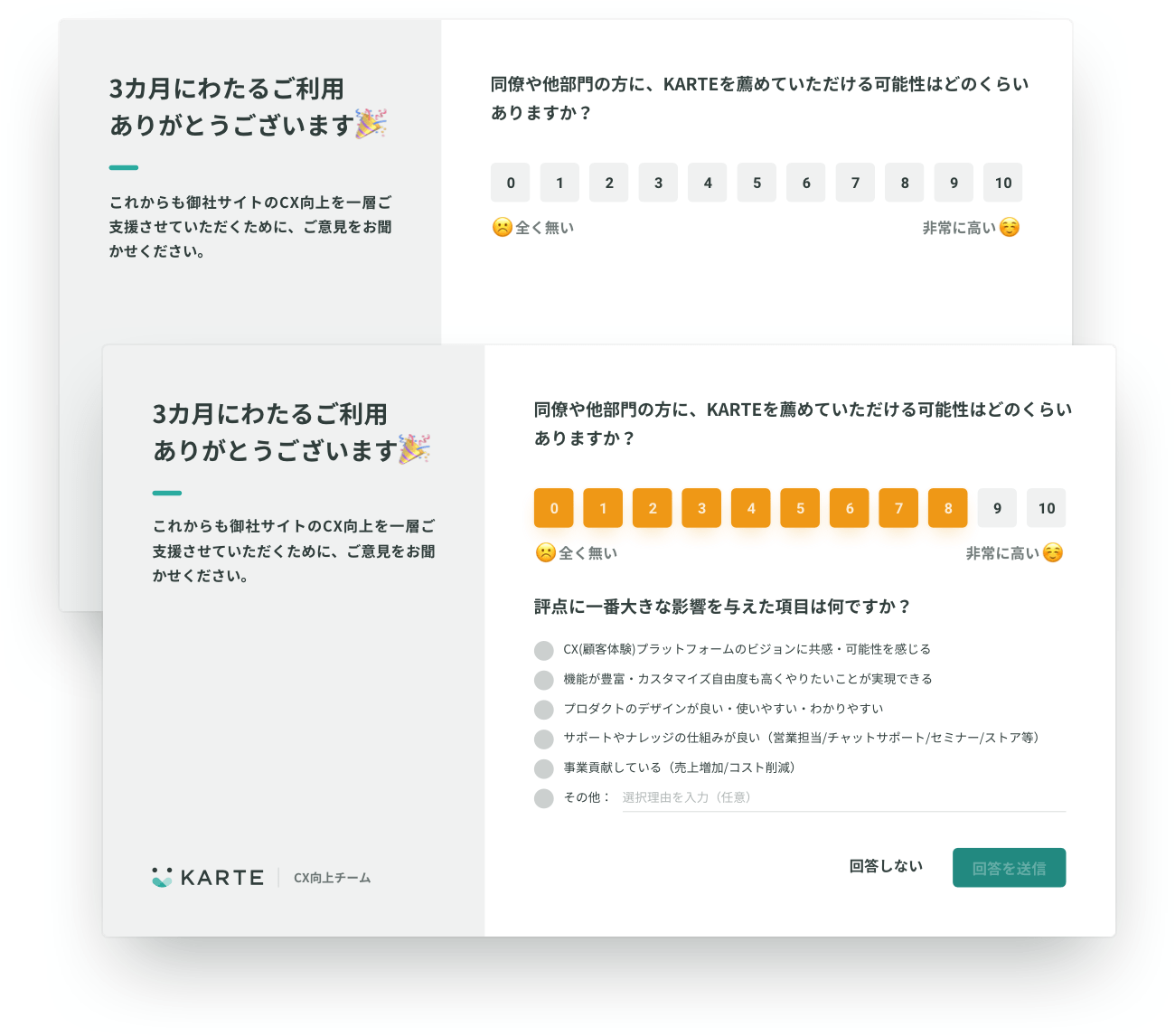Choose score 1 in the back card
The image size is (1175, 1036).
(x=559, y=183)
